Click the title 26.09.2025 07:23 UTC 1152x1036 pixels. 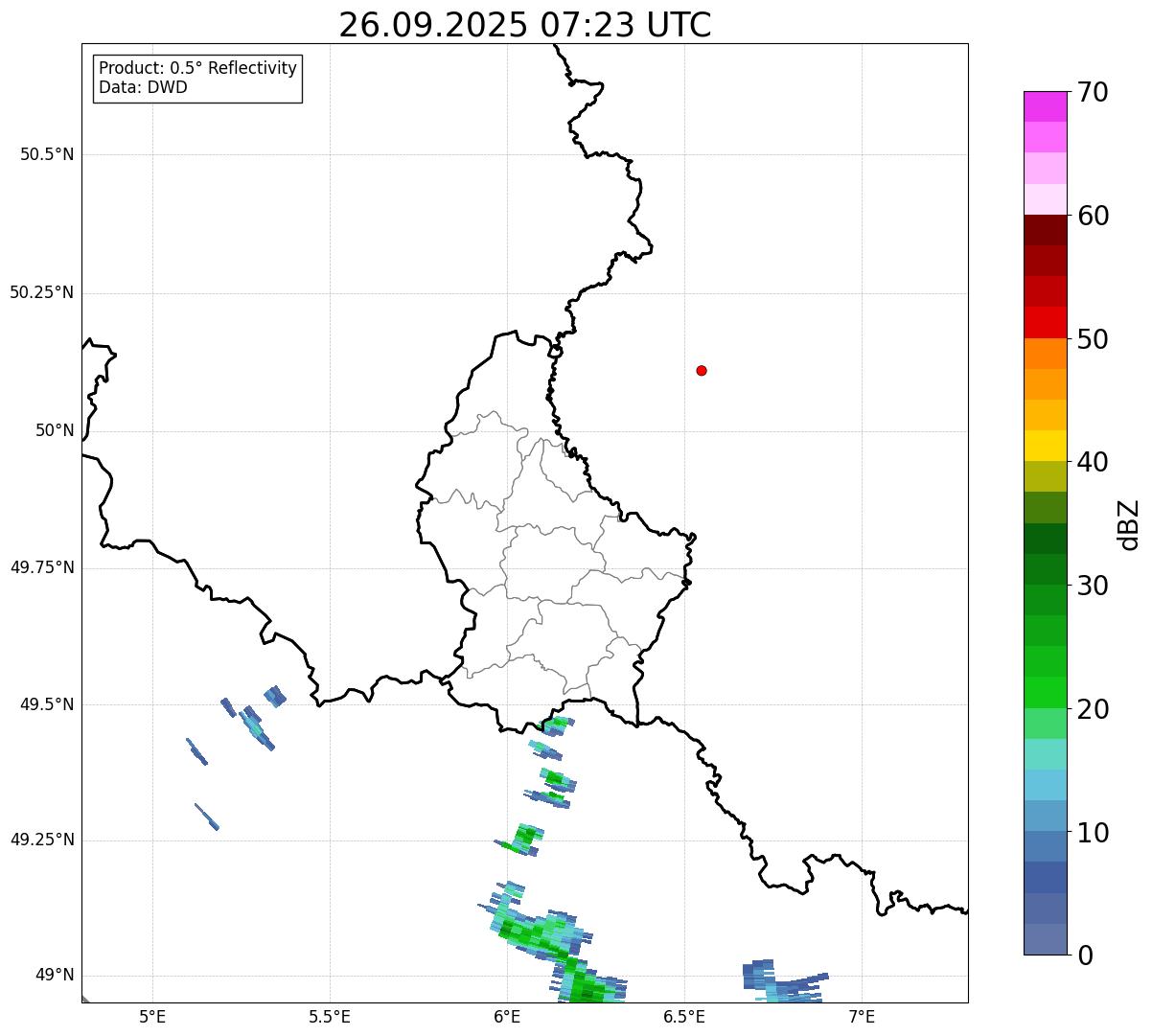point(525,24)
